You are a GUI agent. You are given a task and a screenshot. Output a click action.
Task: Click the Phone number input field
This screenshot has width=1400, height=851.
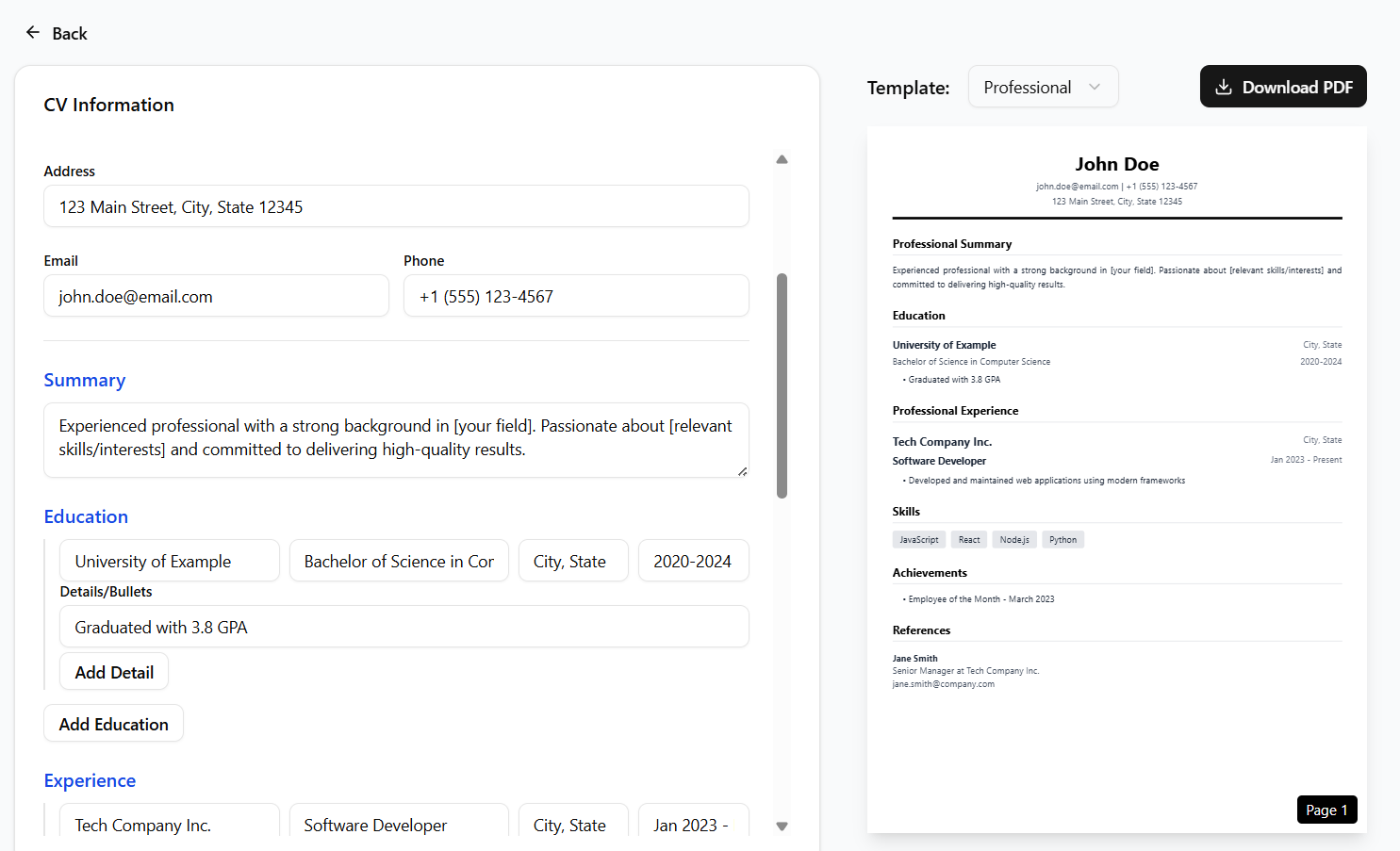(x=576, y=296)
